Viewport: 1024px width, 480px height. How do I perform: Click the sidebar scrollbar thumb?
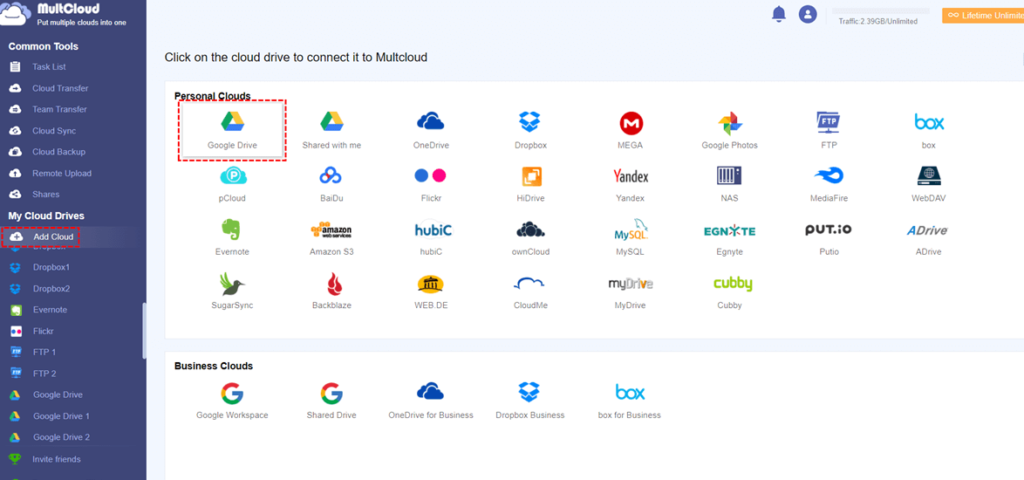coord(144,330)
